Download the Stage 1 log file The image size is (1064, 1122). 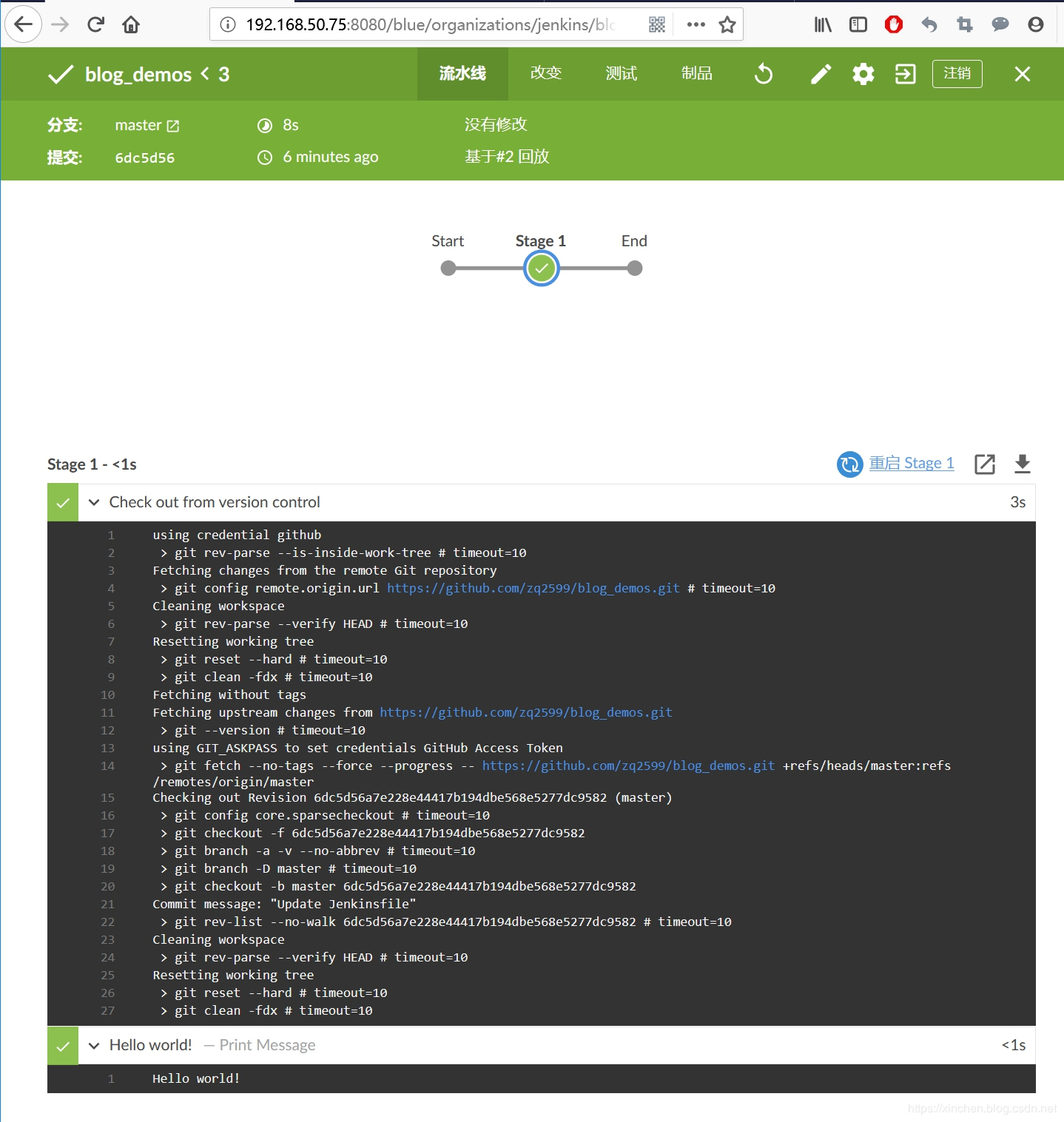pos(1023,464)
